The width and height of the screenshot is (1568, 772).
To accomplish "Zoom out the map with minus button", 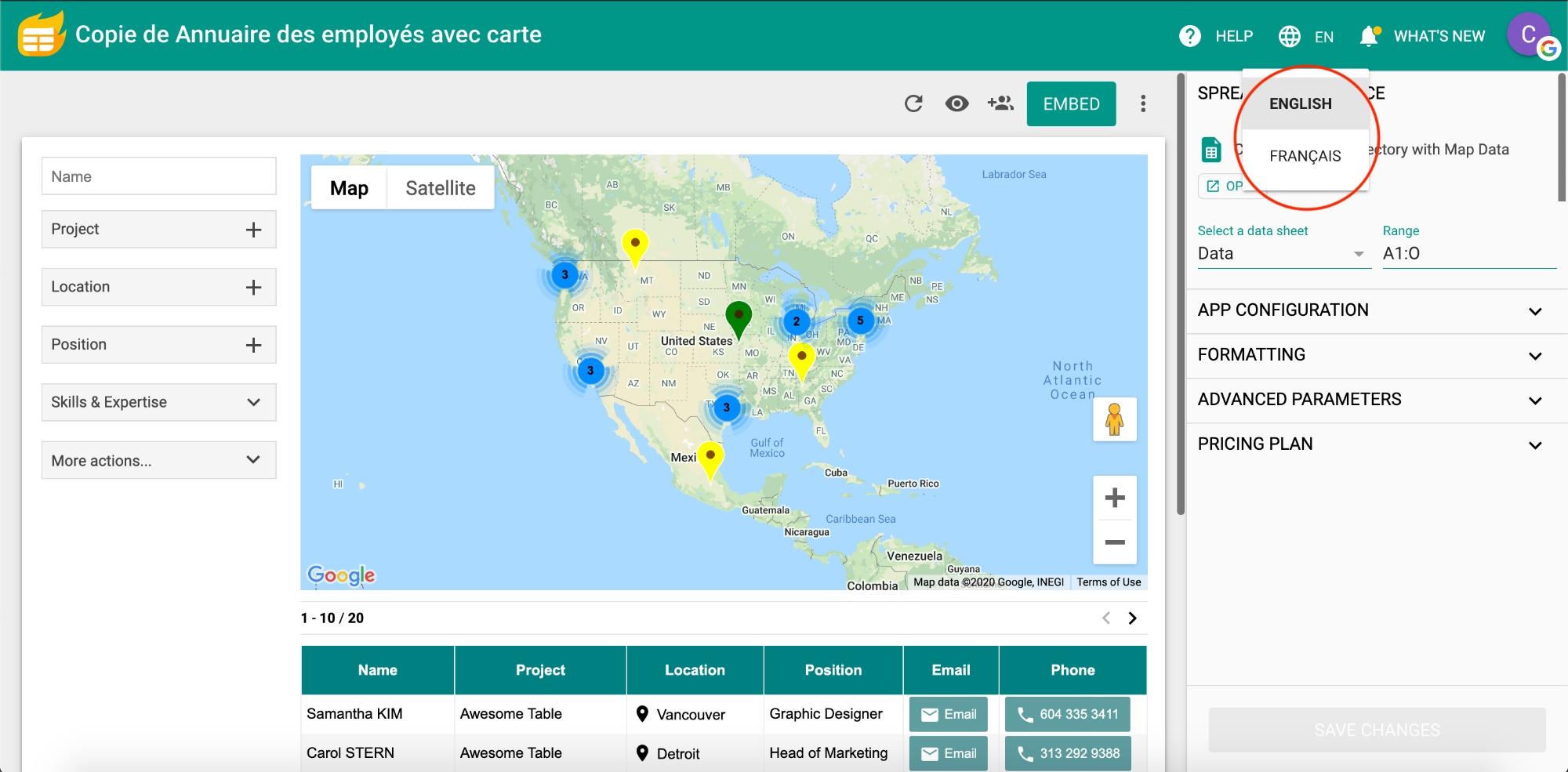I will 1115,542.
